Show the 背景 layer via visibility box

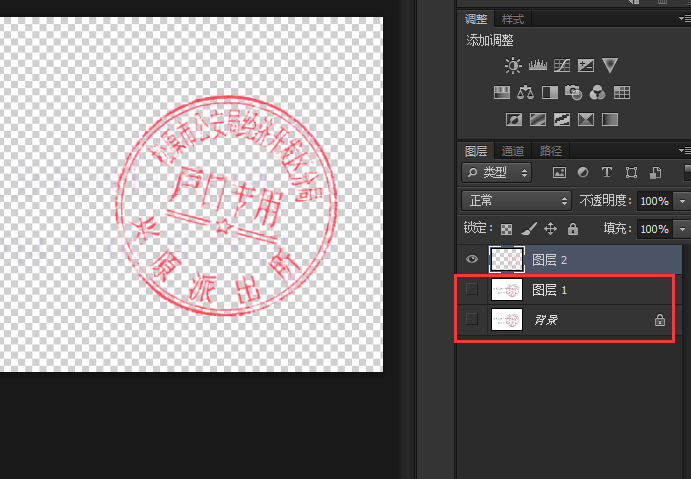[x=472, y=319]
